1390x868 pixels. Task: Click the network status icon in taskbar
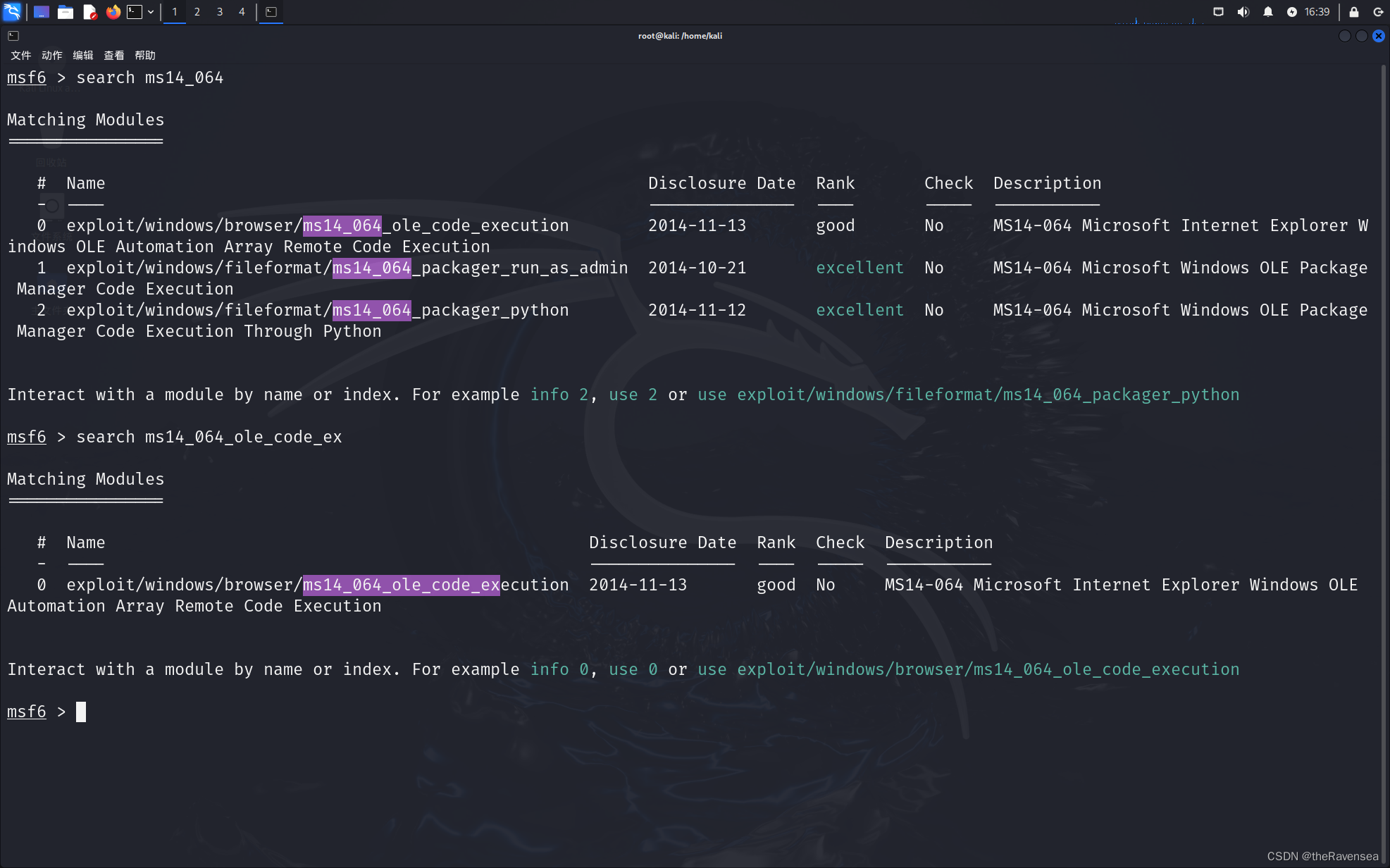tap(1217, 11)
